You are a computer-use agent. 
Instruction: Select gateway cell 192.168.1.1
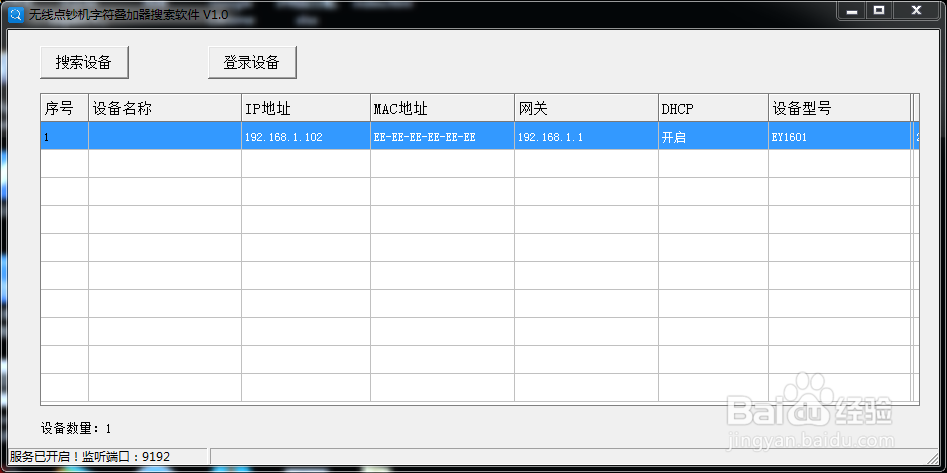(x=586, y=137)
